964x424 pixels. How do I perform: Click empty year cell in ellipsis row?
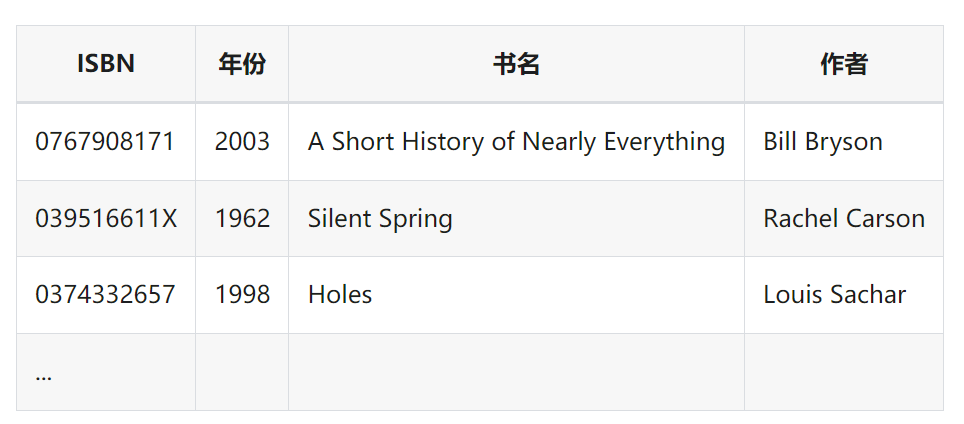242,372
